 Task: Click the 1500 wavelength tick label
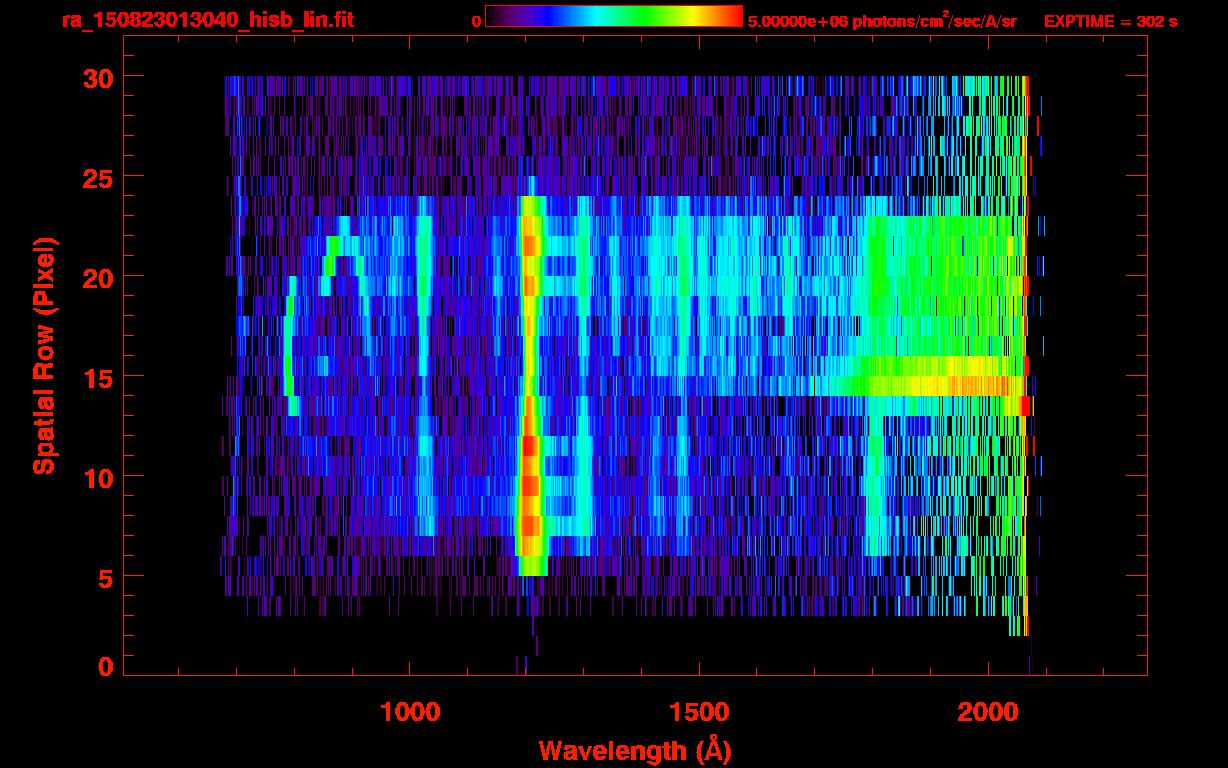pos(699,713)
